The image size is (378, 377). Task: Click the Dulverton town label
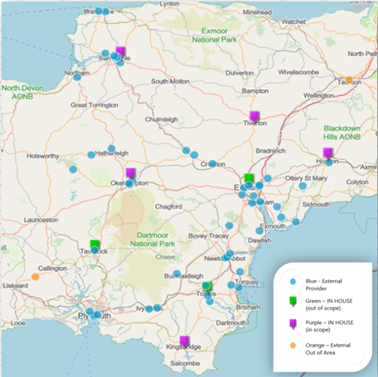pos(239,73)
